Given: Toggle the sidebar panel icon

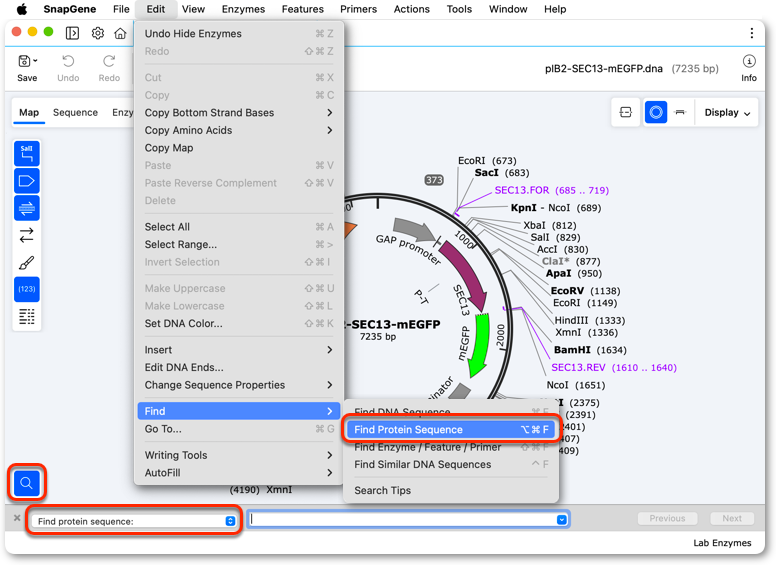Looking at the screenshot, I should [x=72, y=33].
